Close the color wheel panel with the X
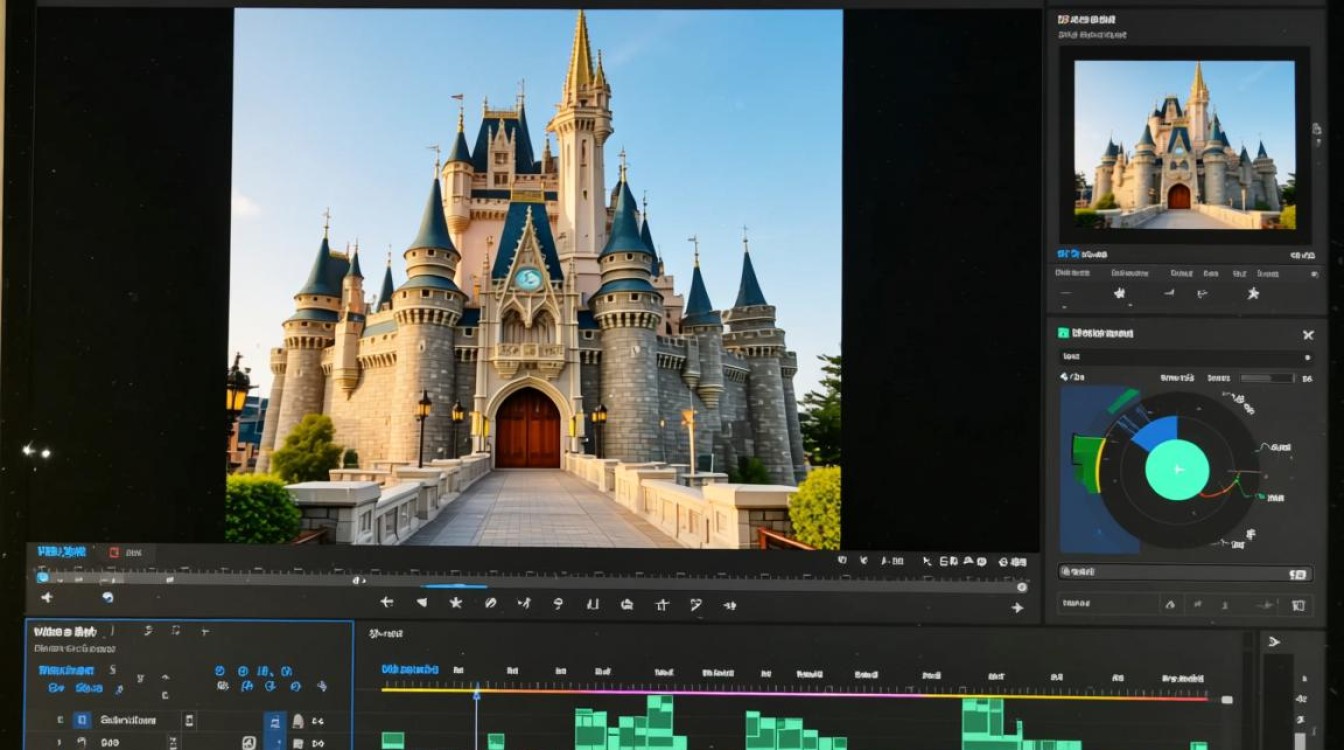The image size is (1344, 750). pos(1308,335)
